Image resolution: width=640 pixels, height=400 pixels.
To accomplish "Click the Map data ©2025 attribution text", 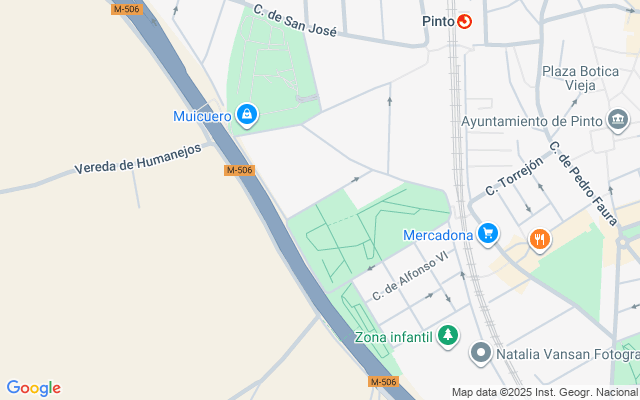I will [544, 393].
